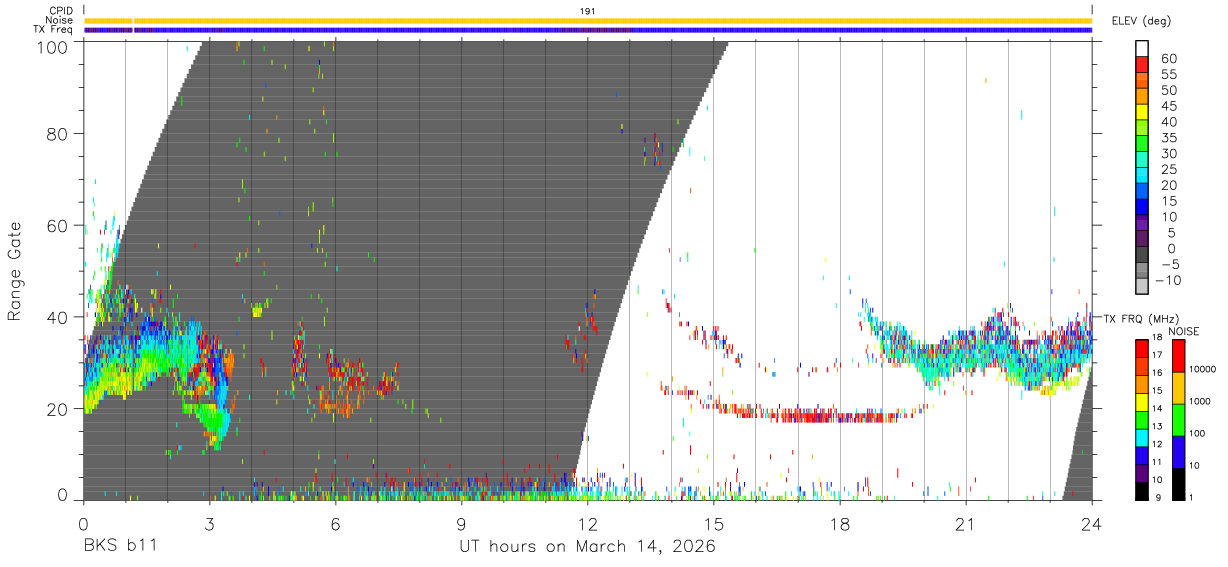Click the 9 tick on UT hours axis
Screen dimensions: 1228x567
[x=462, y=524]
